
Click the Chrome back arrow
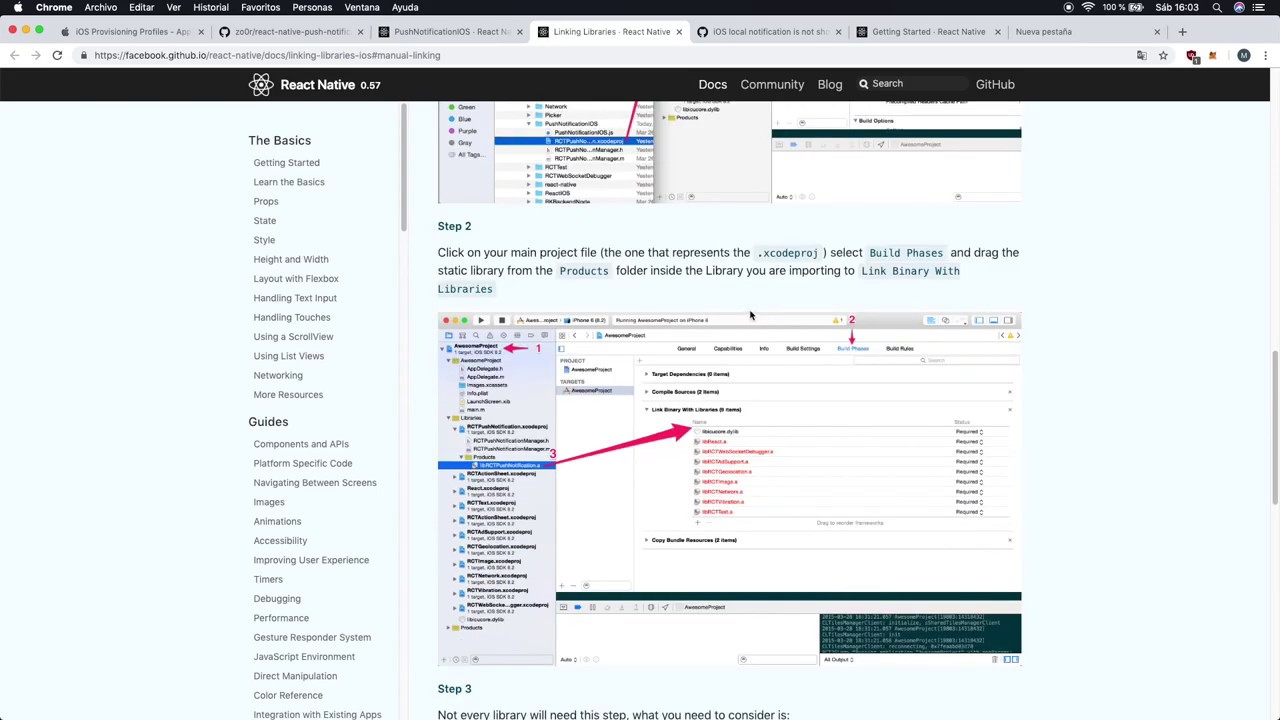pyautogui.click(x=14, y=55)
